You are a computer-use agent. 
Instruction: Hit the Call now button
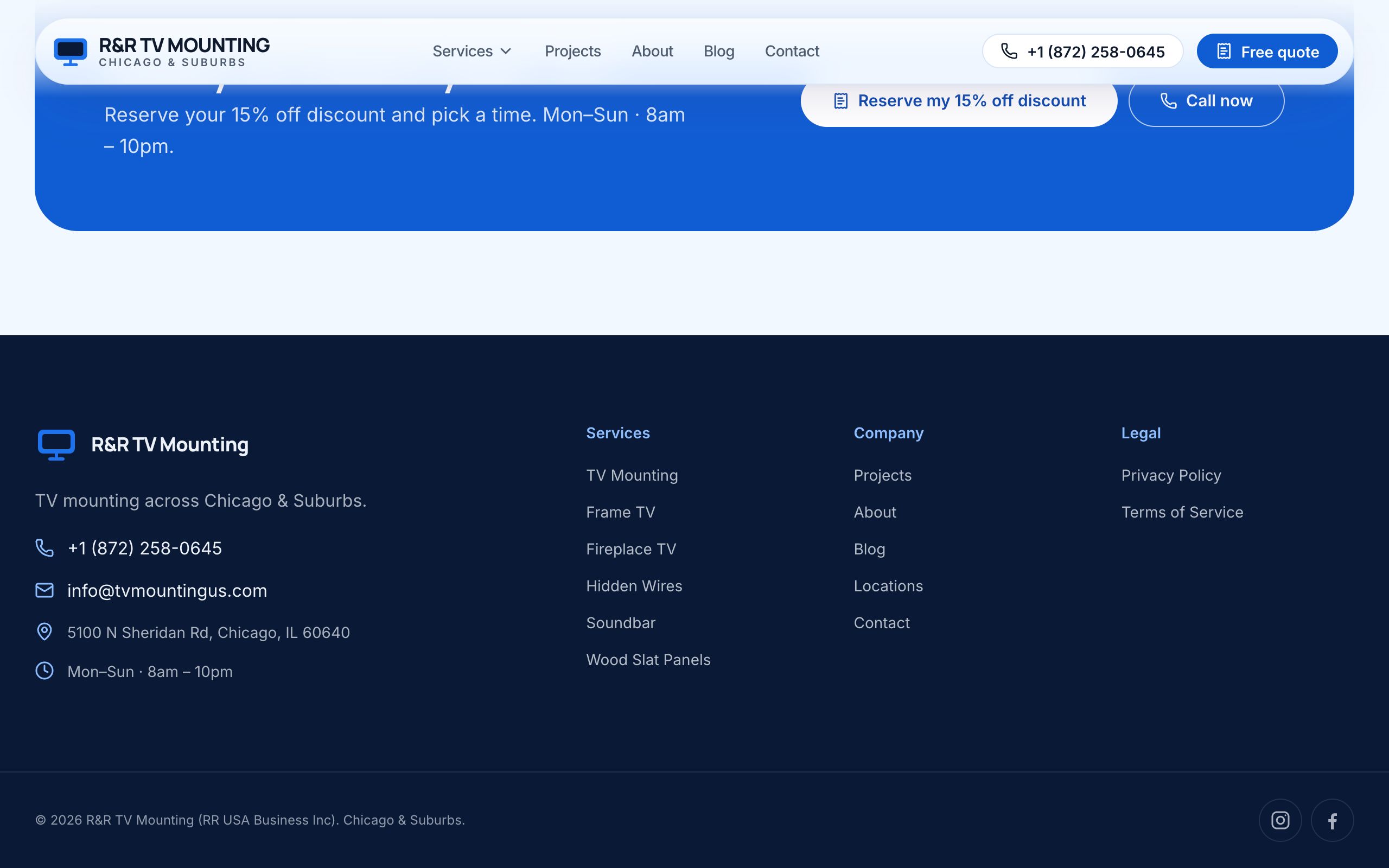tap(1206, 101)
